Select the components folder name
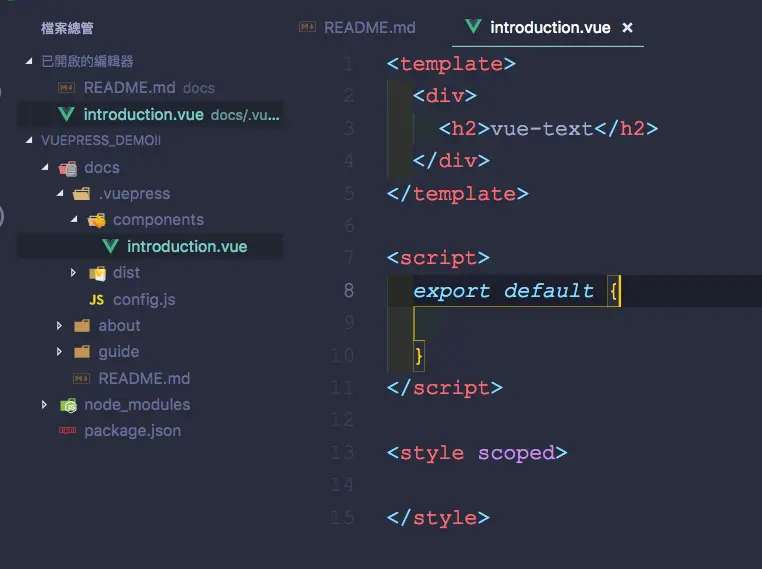The height and width of the screenshot is (569, 762). pos(158,220)
